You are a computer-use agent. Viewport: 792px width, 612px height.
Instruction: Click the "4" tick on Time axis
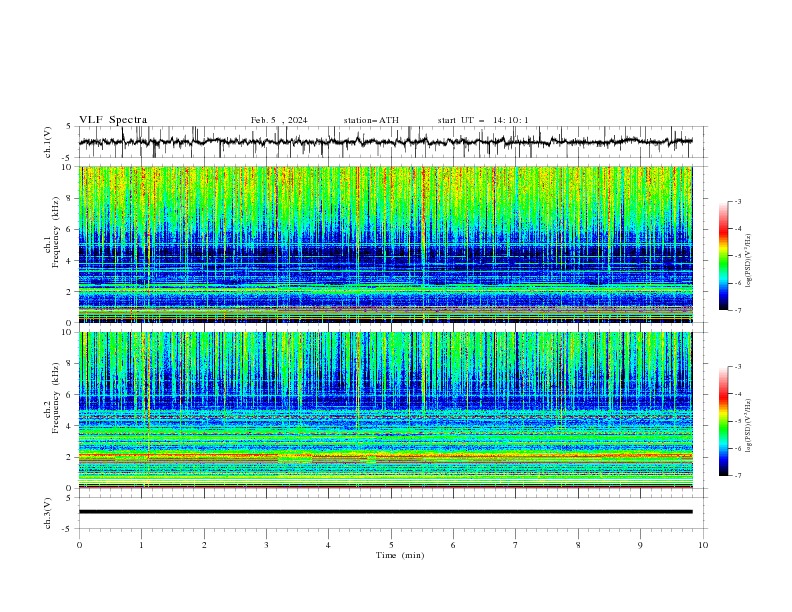pyautogui.click(x=328, y=545)
